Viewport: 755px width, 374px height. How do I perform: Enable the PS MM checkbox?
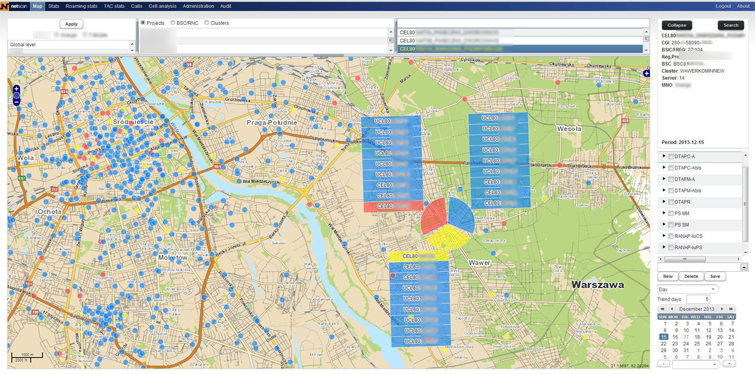tap(671, 213)
